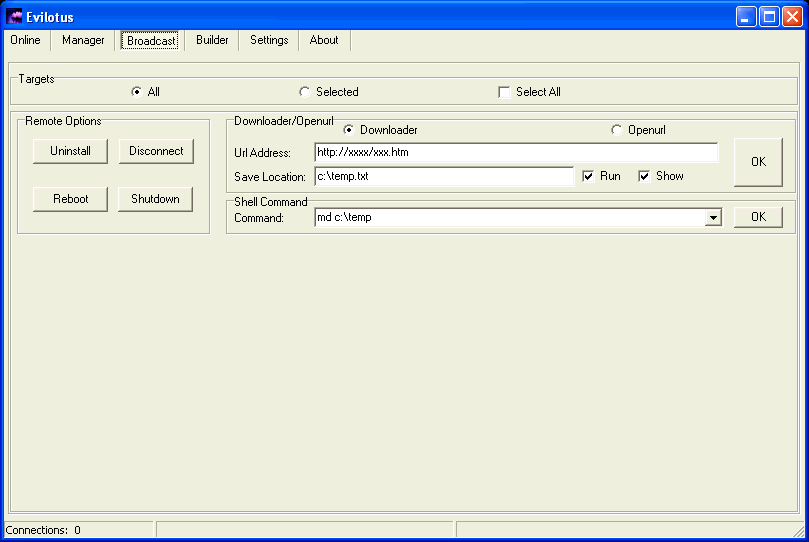
Task: Expand the Command dropdown arrow
Action: coord(713,218)
